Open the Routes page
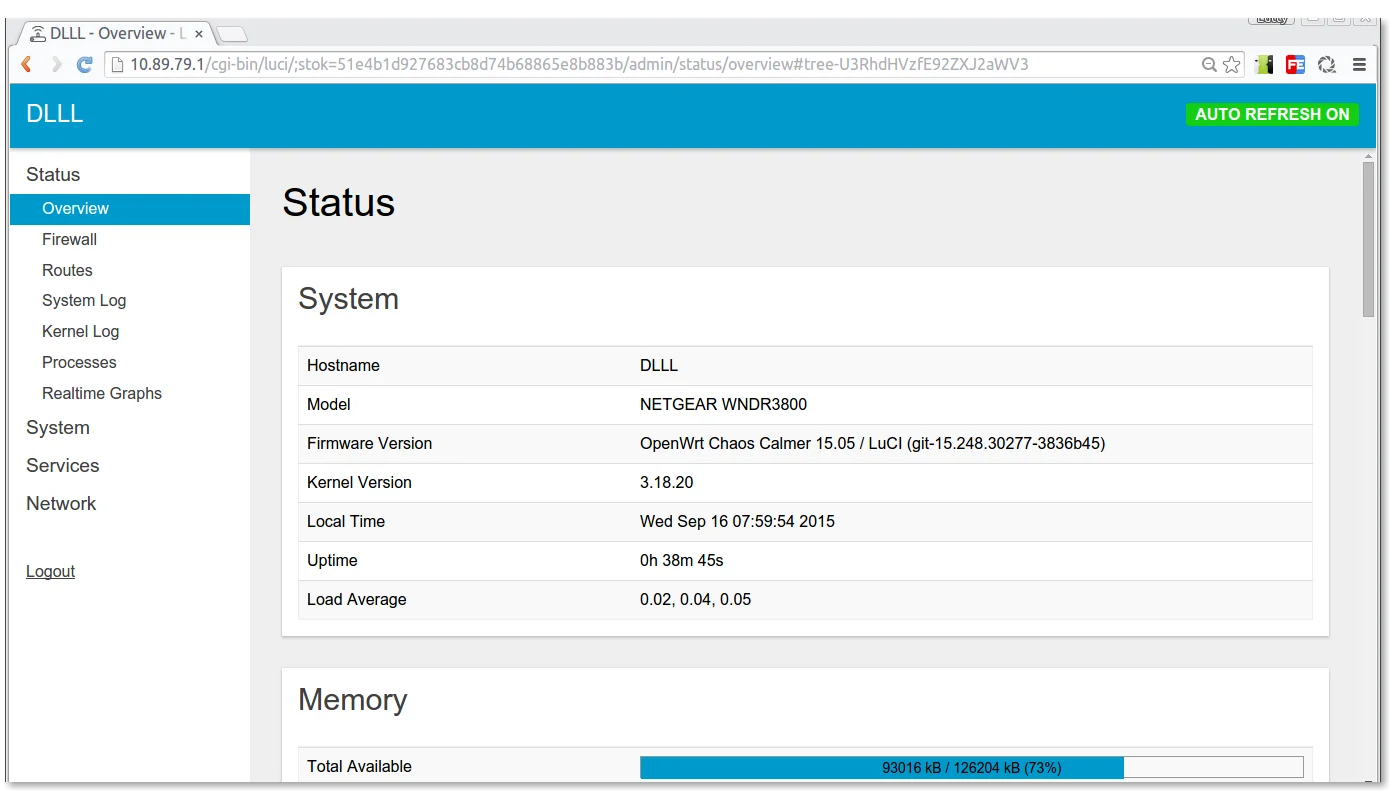 pos(67,271)
